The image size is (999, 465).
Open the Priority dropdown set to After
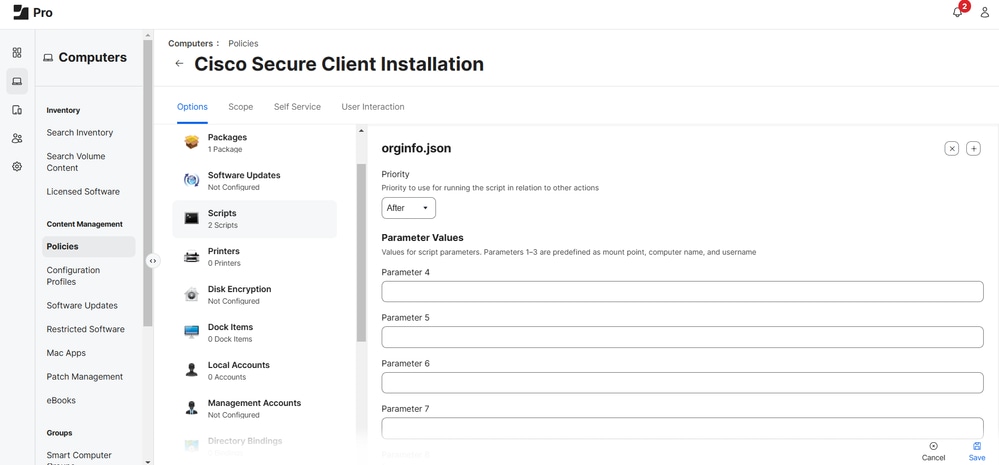pyautogui.click(x=408, y=208)
